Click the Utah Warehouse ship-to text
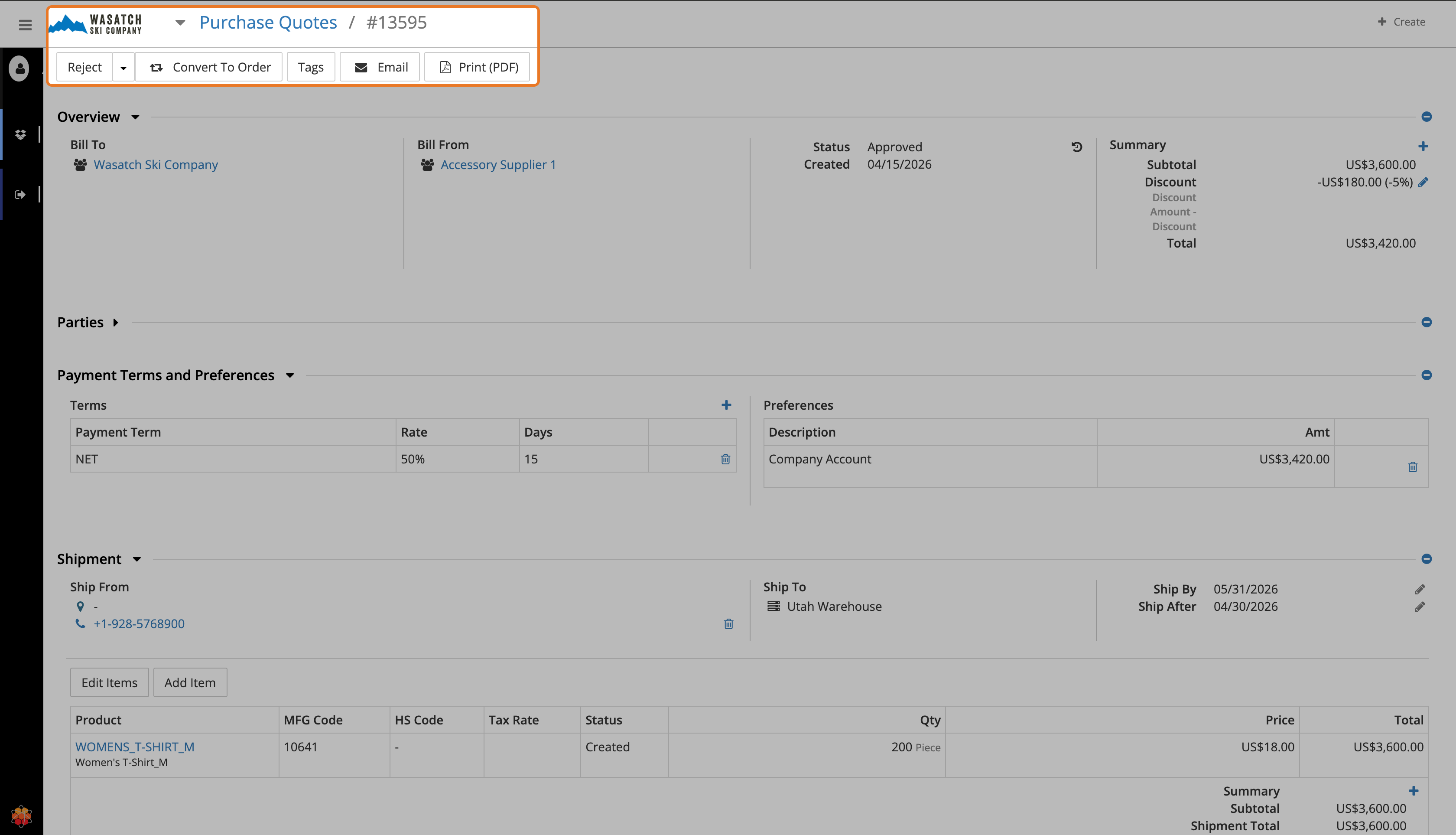 834,606
